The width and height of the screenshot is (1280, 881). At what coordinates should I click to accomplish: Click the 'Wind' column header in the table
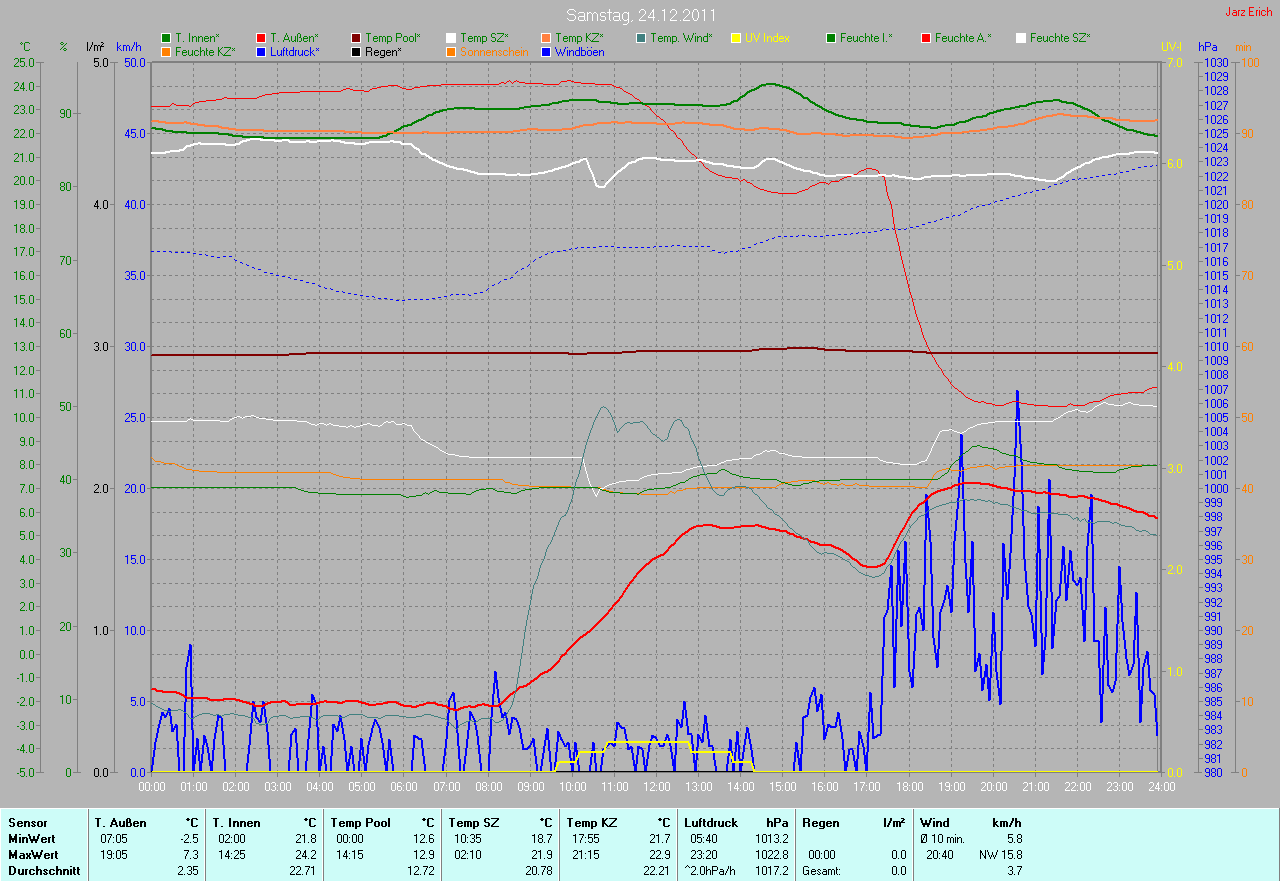click(935, 823)
